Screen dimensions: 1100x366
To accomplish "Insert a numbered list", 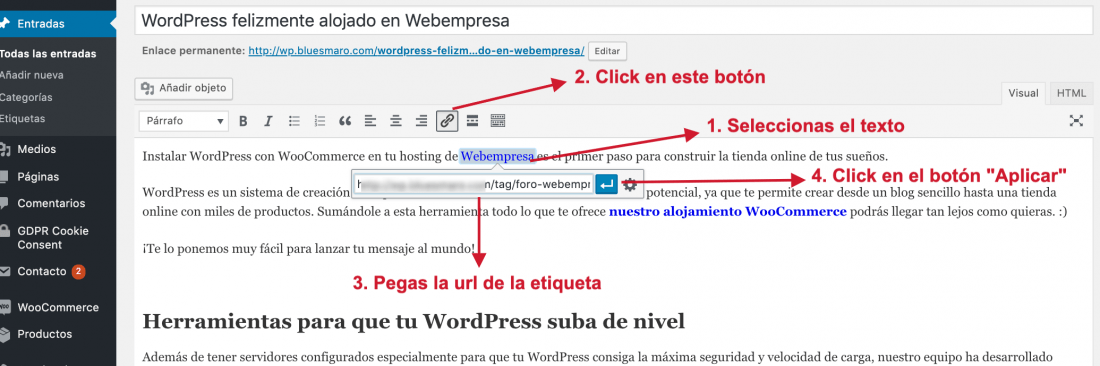I will tap(320, 121).
